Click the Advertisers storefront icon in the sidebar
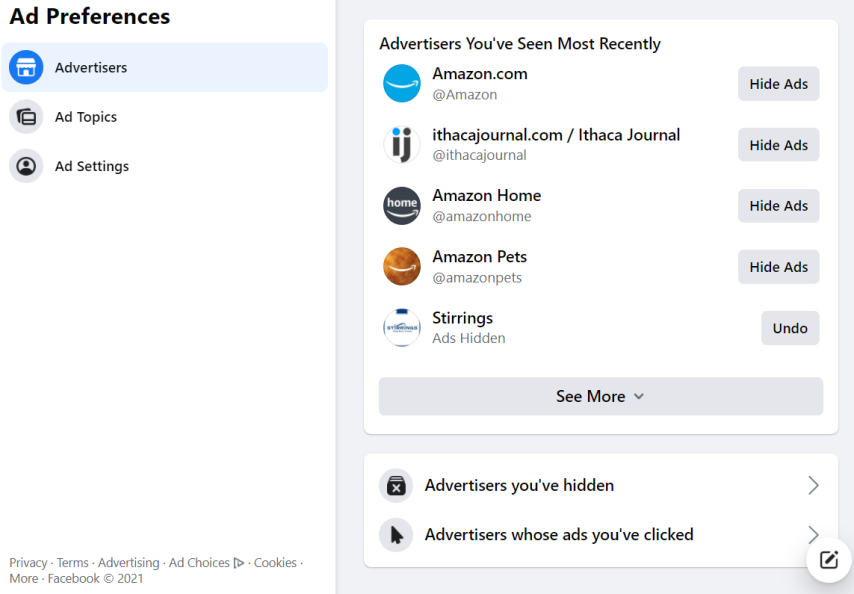The width and height of the screenshot is (854, 594). (x=26, y=68)
